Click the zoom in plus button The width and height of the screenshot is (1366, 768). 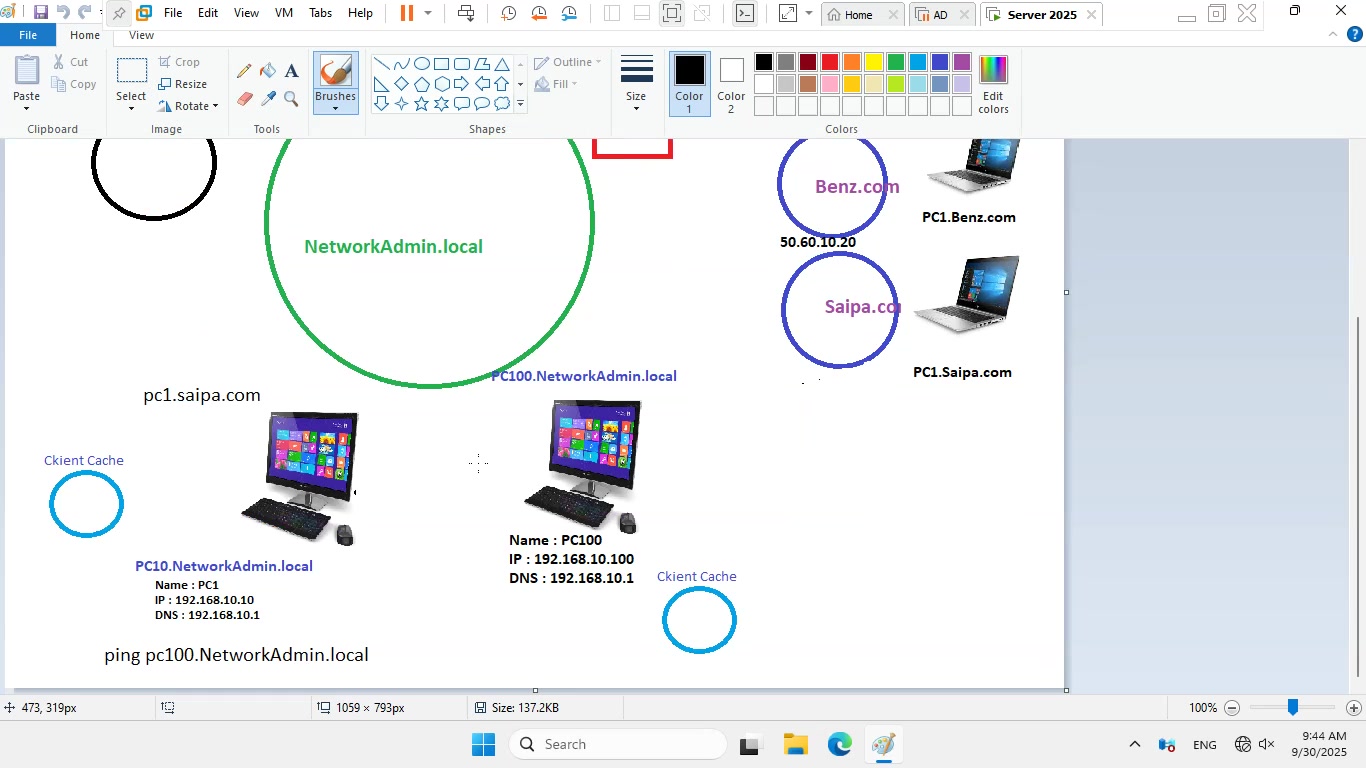point(1354,708)
